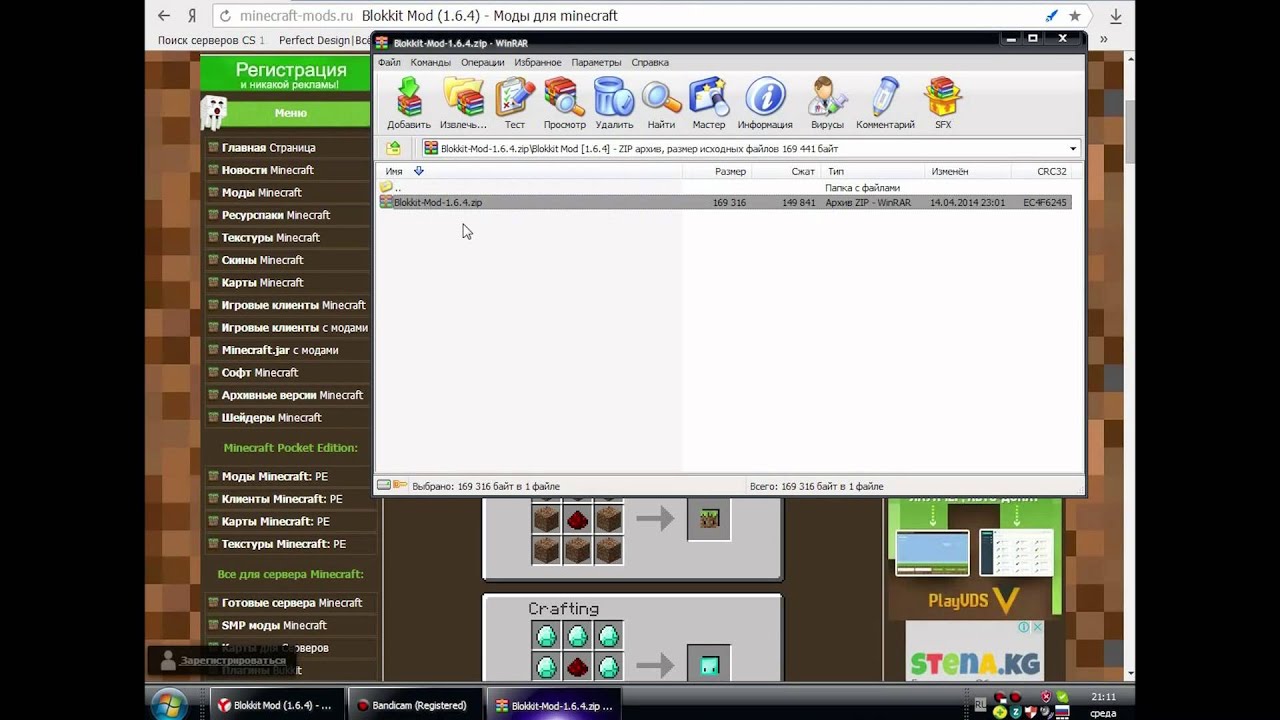The height and width of the screenshot is (720, 1280).
Task: Open the Файл menu
Action: [x=389, y=62]
